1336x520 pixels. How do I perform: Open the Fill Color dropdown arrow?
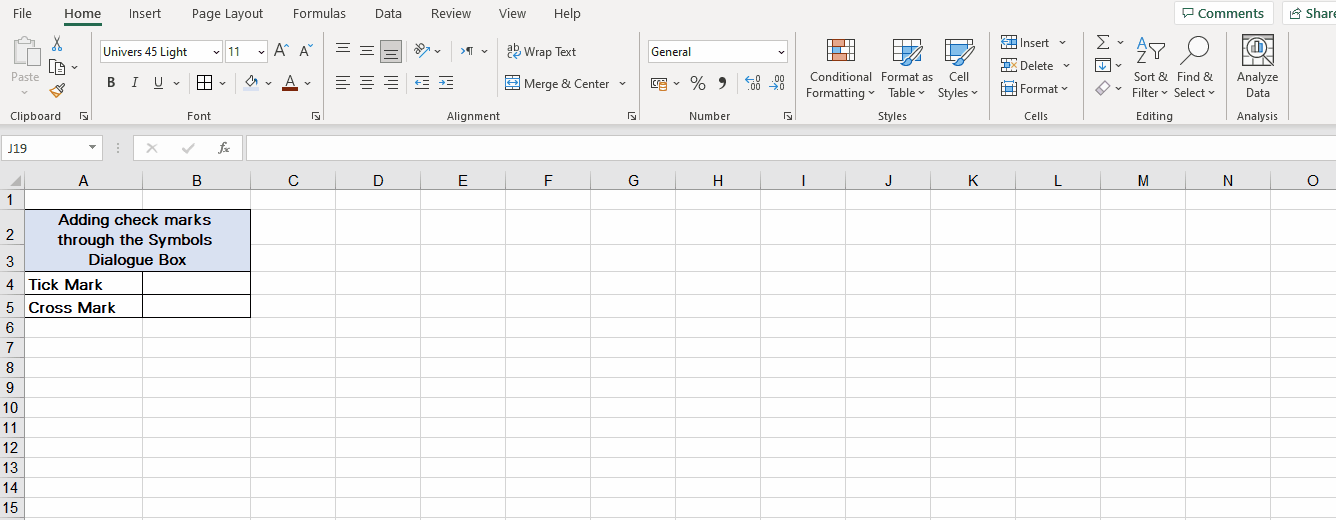269,83
